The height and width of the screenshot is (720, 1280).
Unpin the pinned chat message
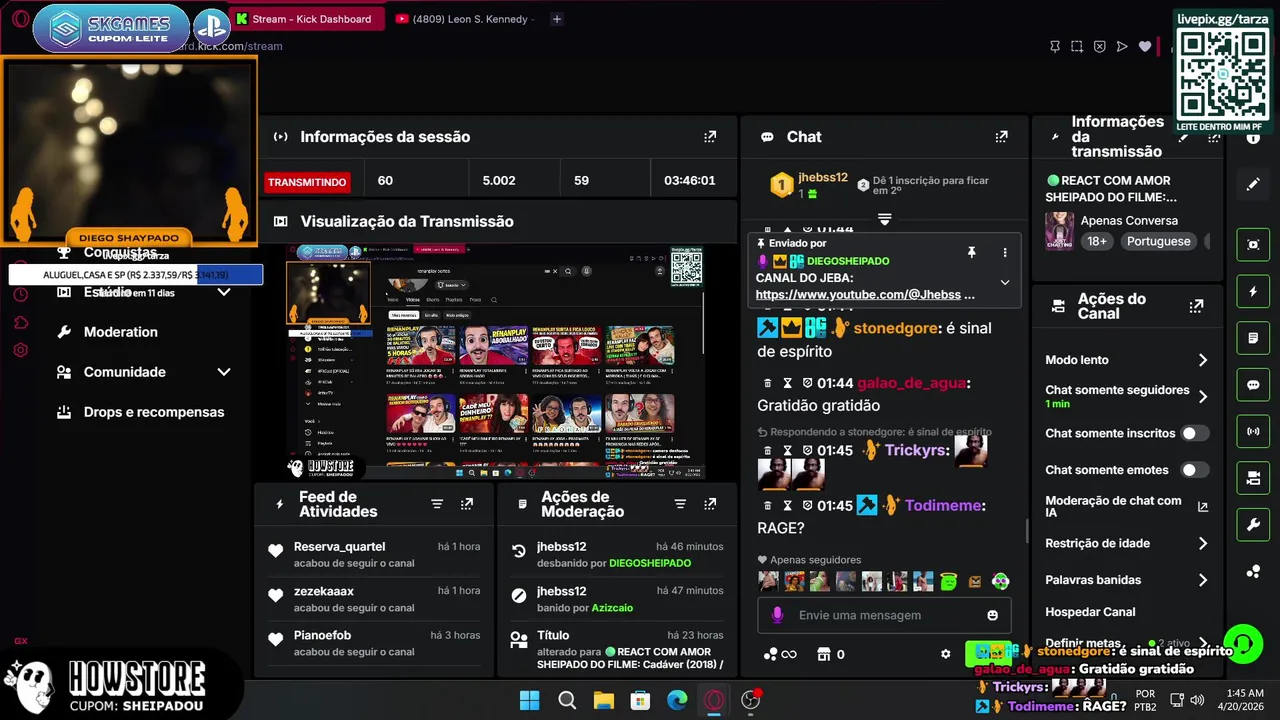click(x=971, y=253)
